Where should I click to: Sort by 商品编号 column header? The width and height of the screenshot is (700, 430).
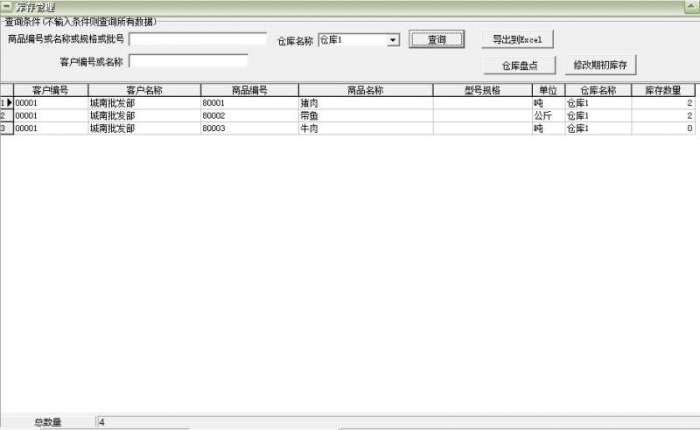click(250, 90)
